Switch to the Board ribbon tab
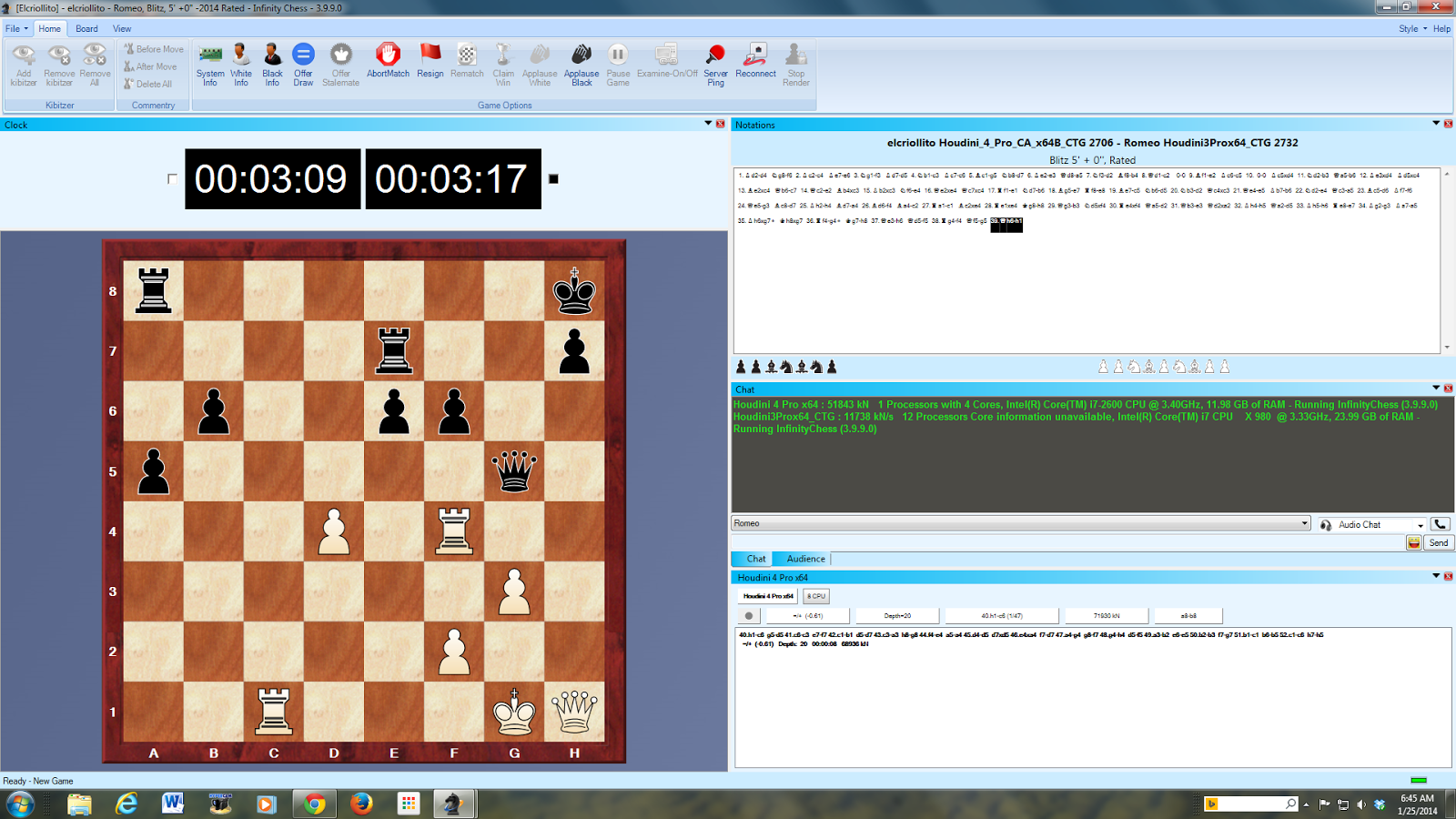 [x=86, y=28]
